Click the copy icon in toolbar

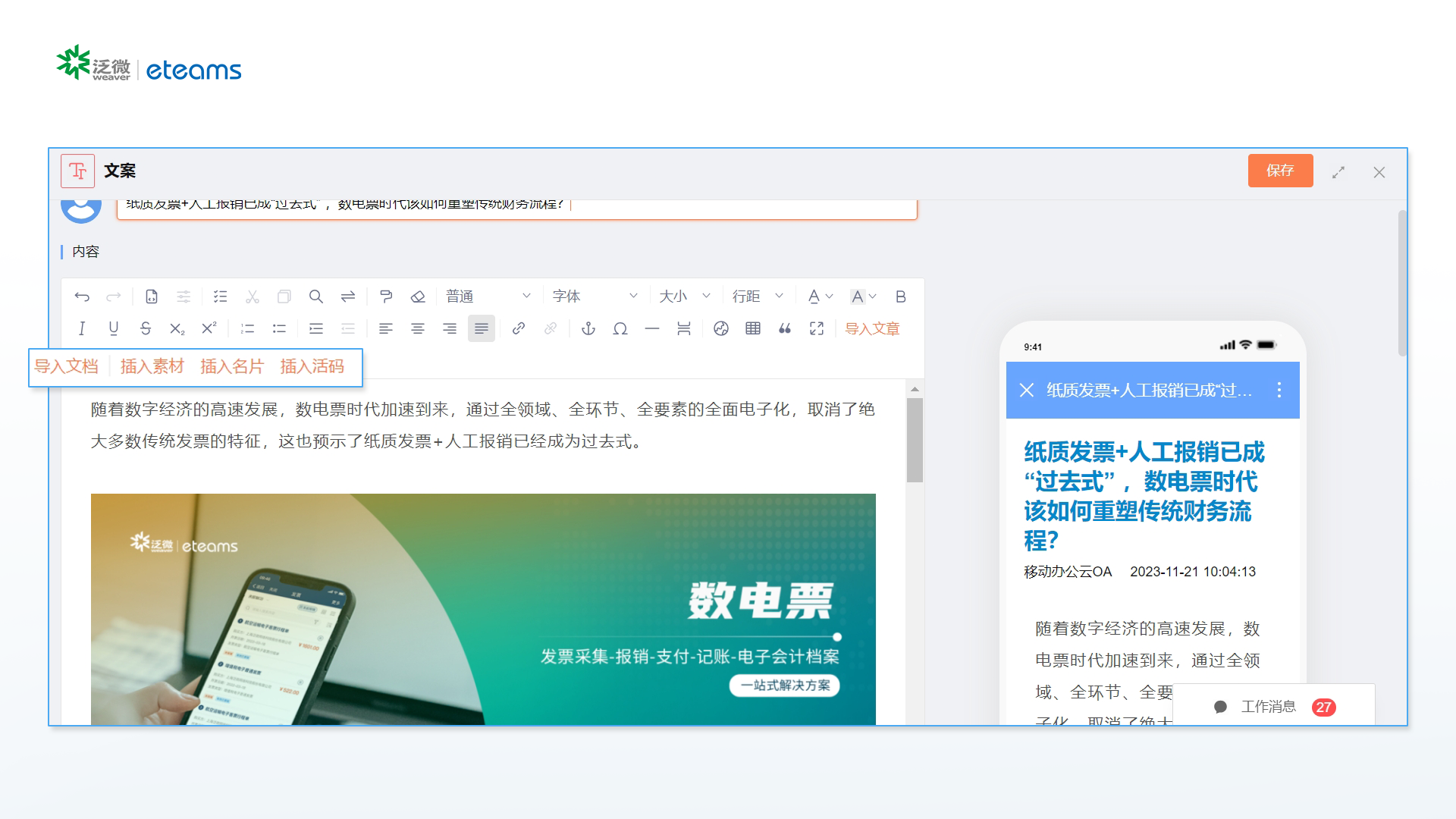click(x=284, y=297)
